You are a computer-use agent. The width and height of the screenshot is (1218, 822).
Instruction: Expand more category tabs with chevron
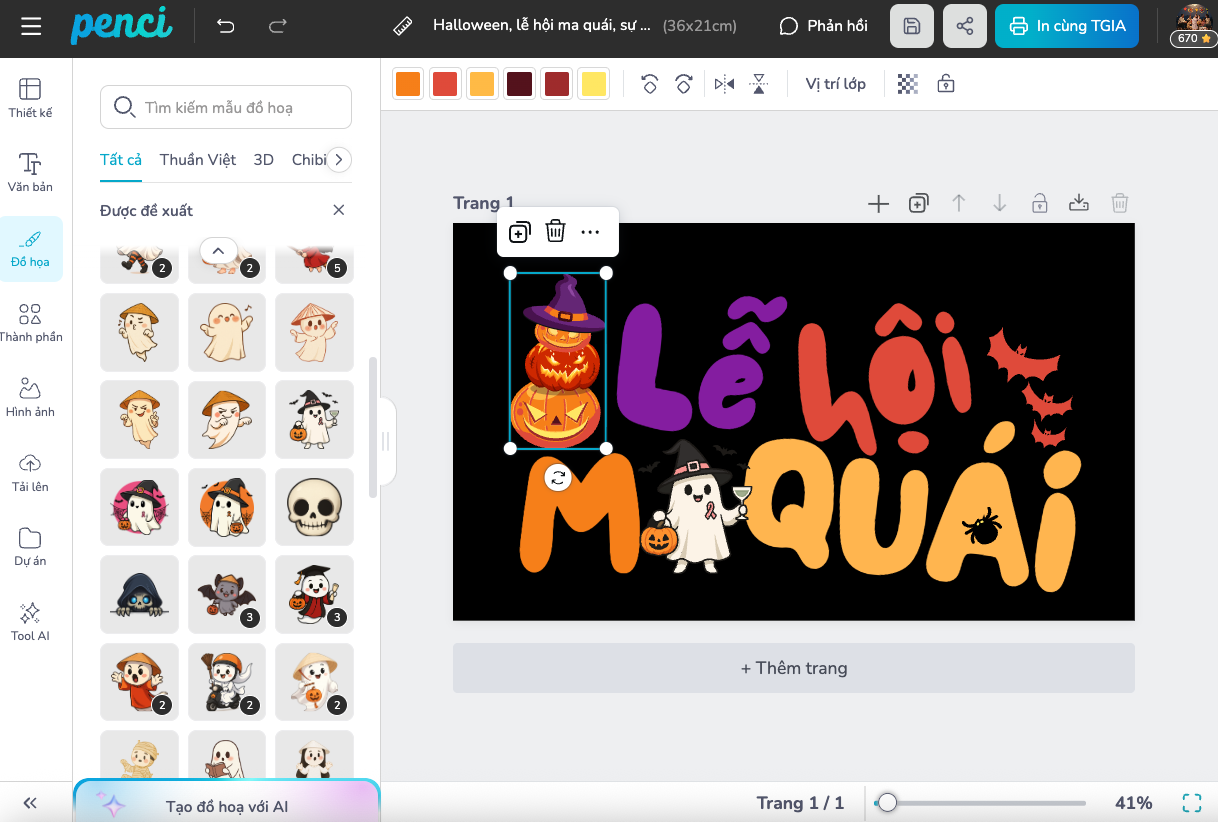click(340, 160)
